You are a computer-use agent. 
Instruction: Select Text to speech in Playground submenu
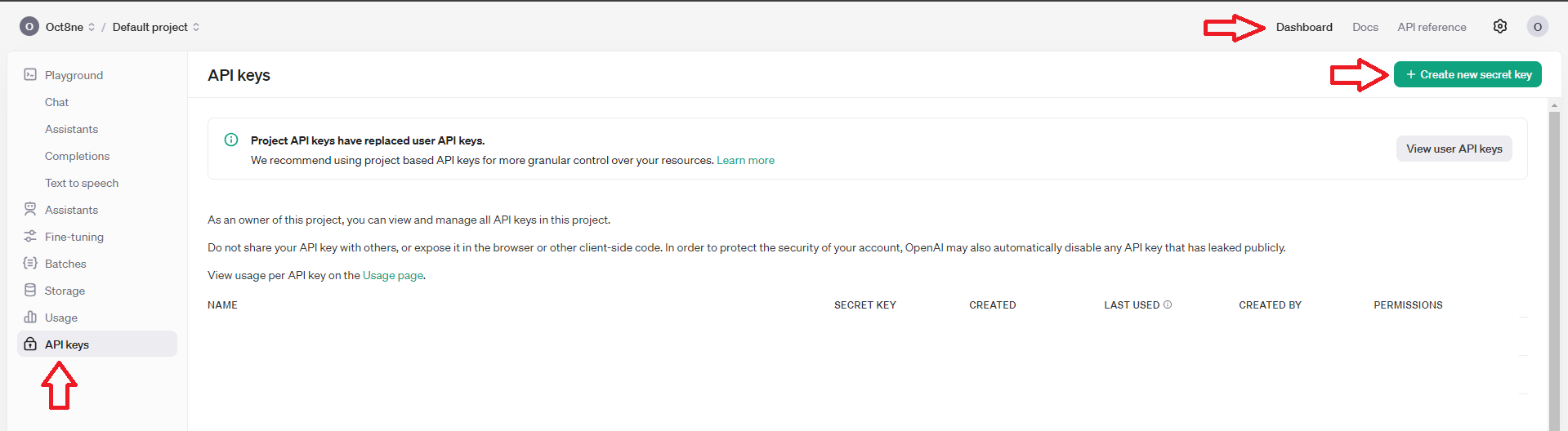82,183
